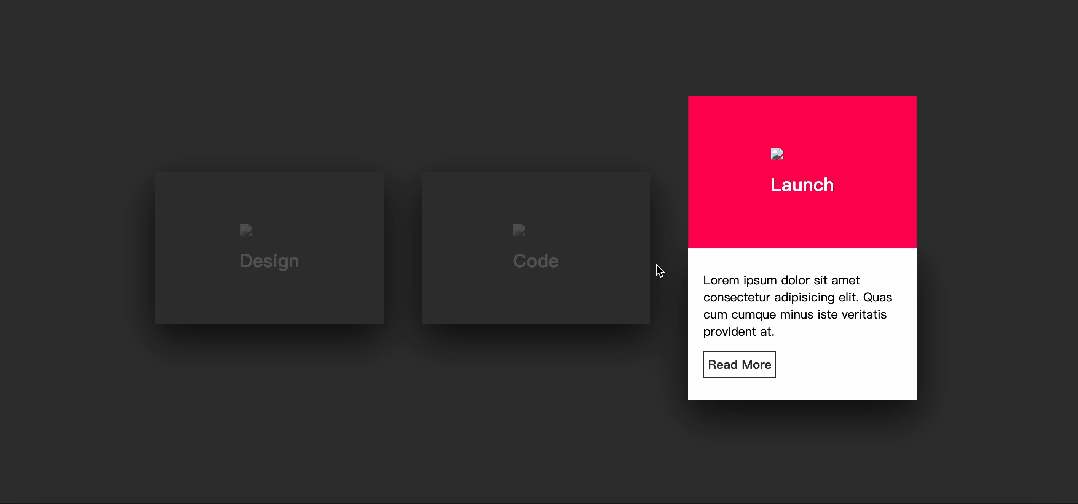The image size is (1078, 504).
Task: Click the empty gap between Design and Code cards
Action: [403, 248]
